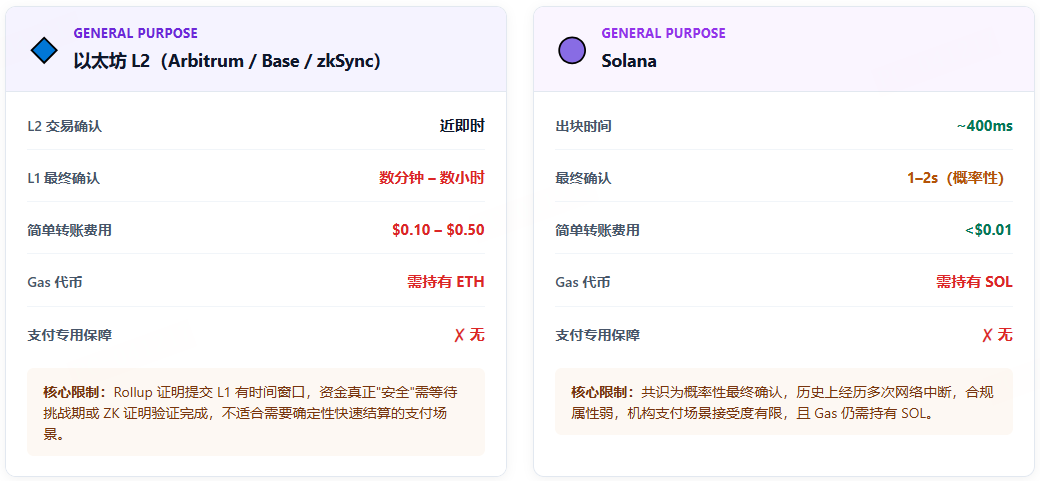Click the purple circle Solana icon
Screen dimensions: 1040x481
pyautogui.click(x=571, y=50)
